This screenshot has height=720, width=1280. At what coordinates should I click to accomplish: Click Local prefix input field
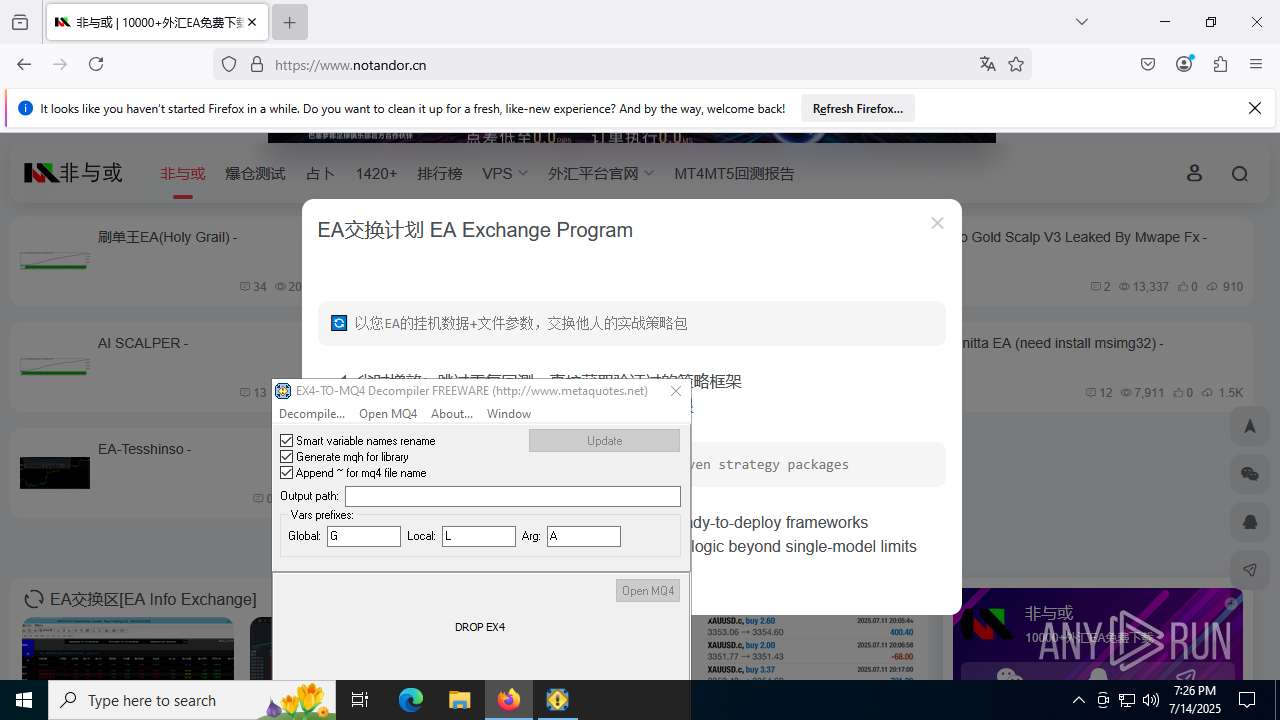pyautogui.click(x=479, y=536)
